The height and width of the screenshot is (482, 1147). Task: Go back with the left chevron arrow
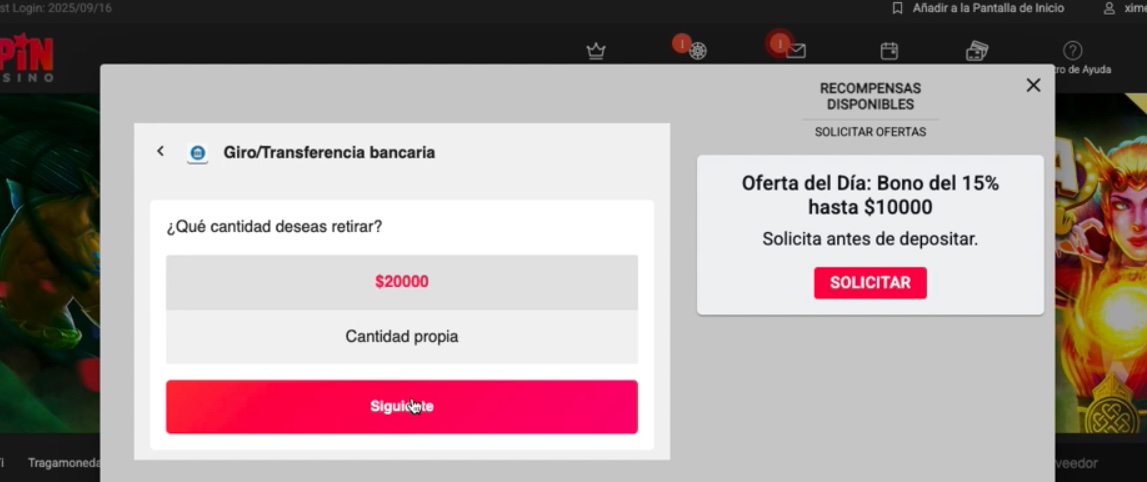click(160, 151)
